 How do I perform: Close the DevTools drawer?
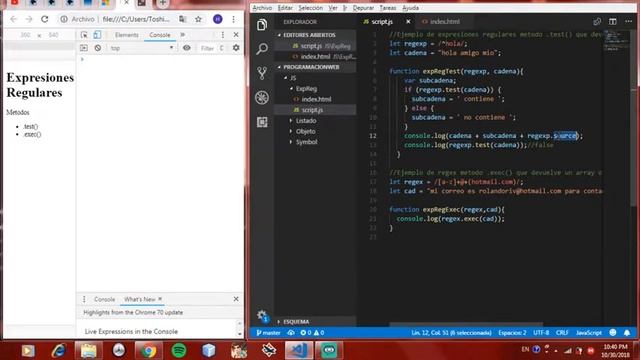click(236, 299)
